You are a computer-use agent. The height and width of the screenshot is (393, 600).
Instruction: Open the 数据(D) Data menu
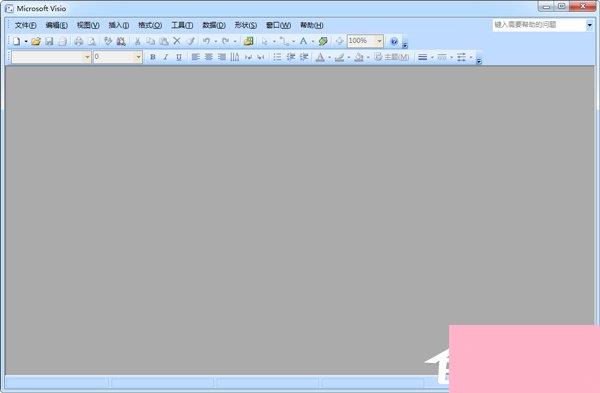click(214, 25)
